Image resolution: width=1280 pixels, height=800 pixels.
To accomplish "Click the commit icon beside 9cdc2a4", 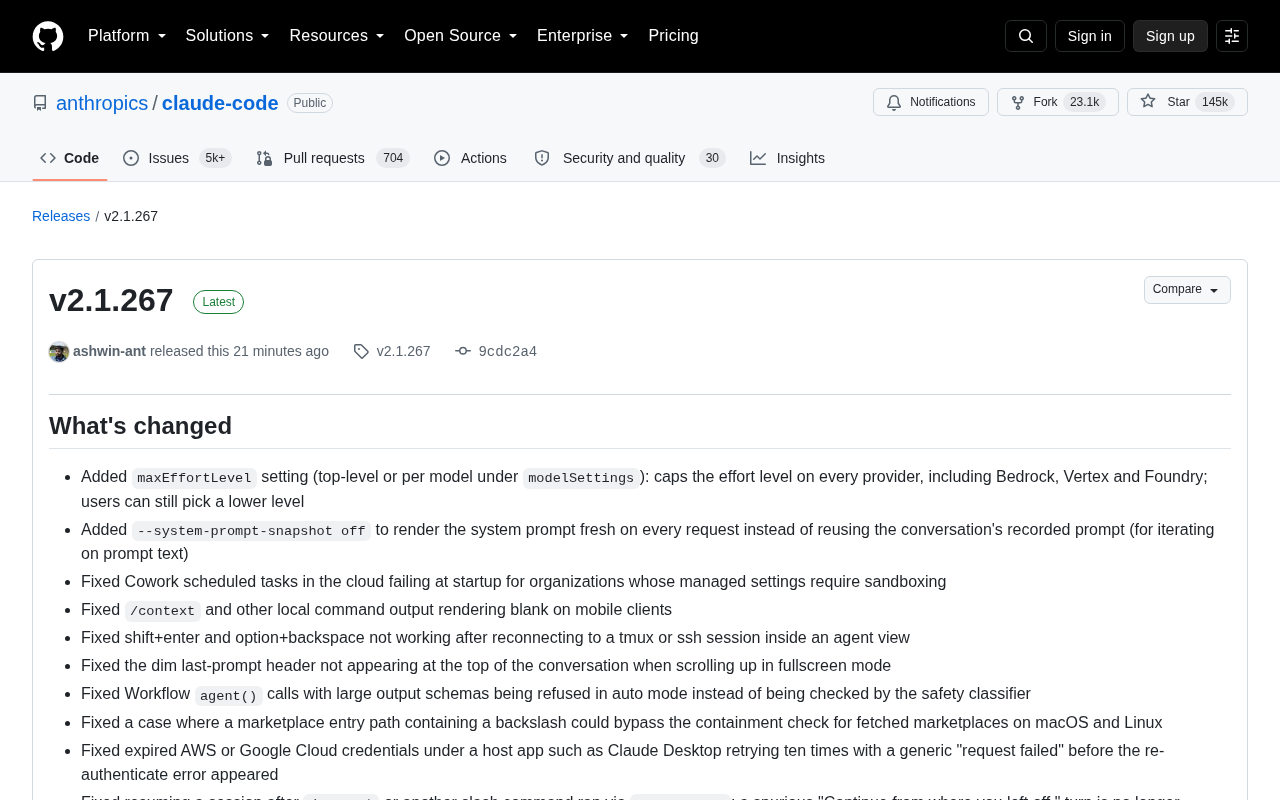I will tap(463, 351).
